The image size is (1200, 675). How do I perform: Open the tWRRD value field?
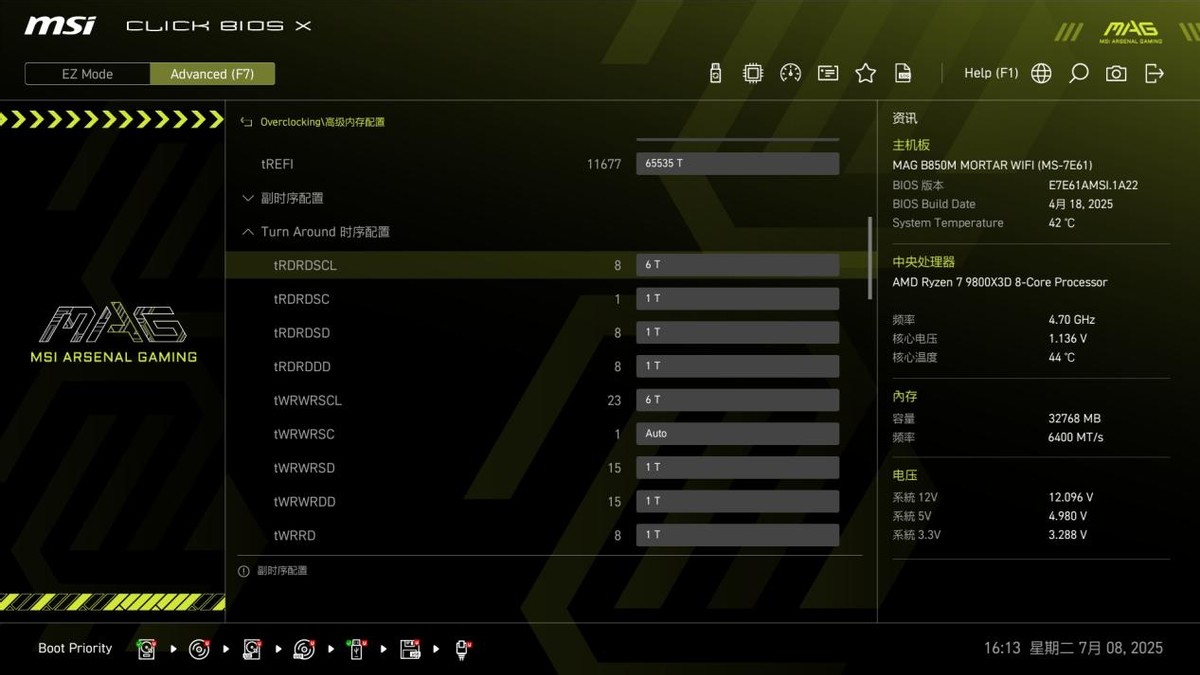(x=737, y=535)
